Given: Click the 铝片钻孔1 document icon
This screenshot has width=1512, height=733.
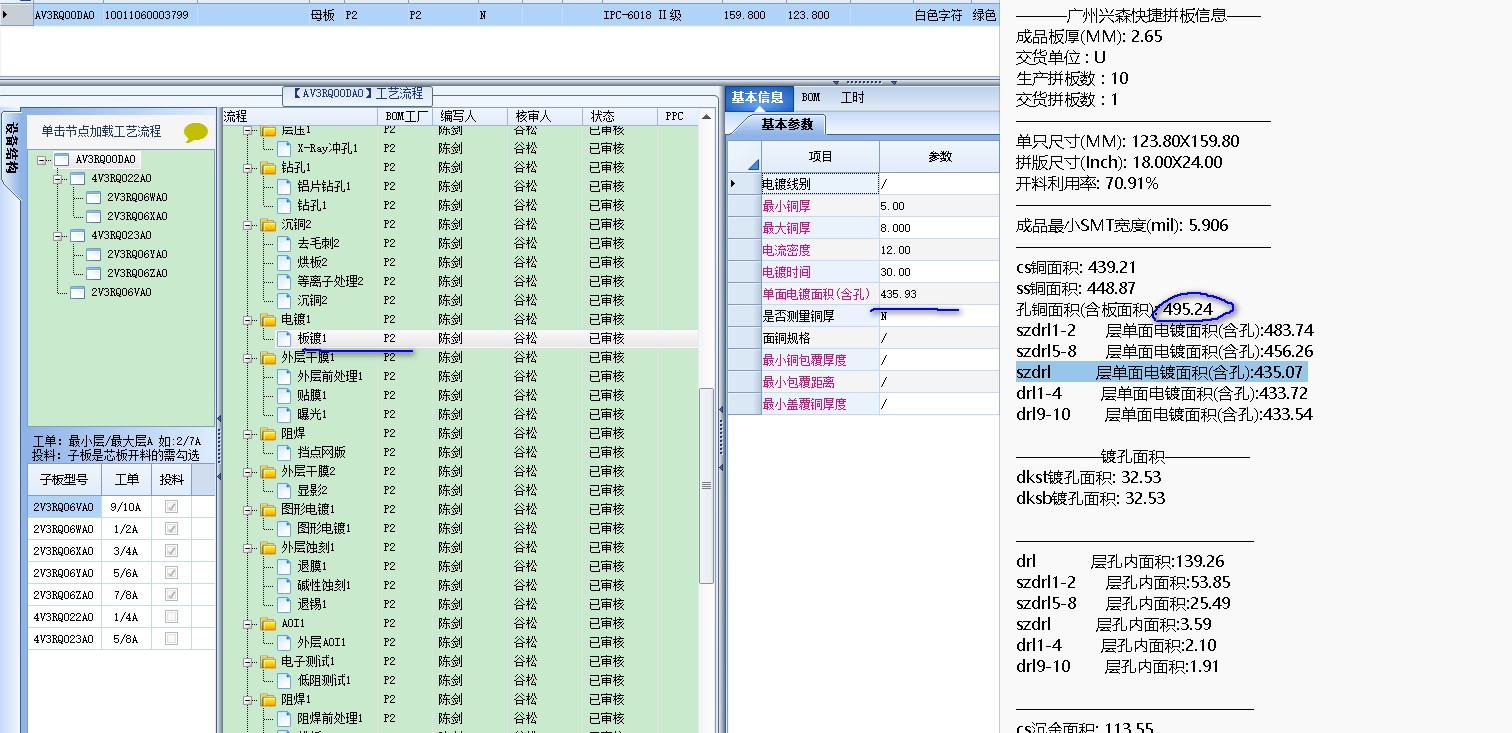Looking at the screenshot, I should tap(285, 187).
